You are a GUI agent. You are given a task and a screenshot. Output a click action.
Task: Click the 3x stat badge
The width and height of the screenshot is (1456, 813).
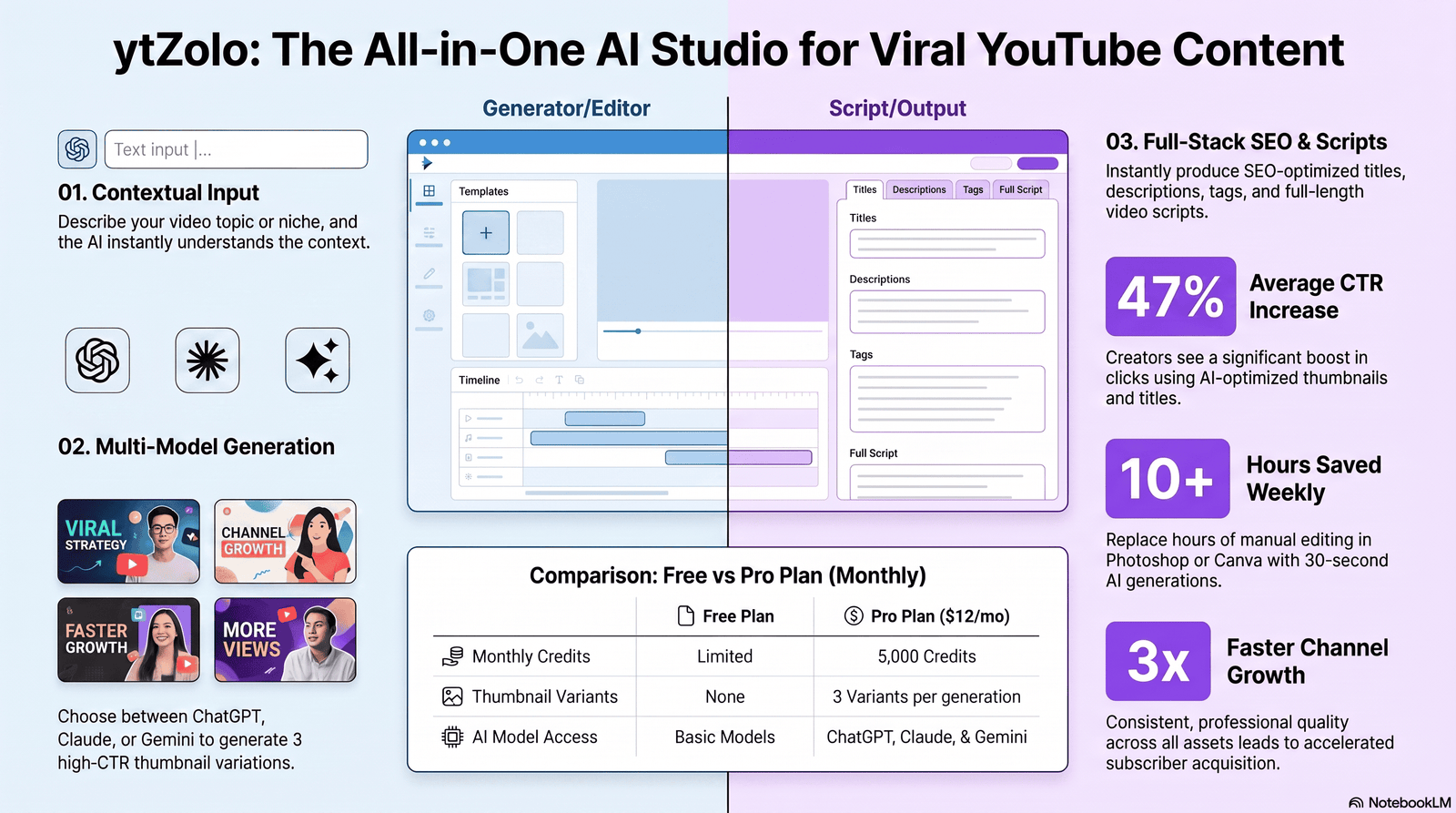(x=1158, y=661)
